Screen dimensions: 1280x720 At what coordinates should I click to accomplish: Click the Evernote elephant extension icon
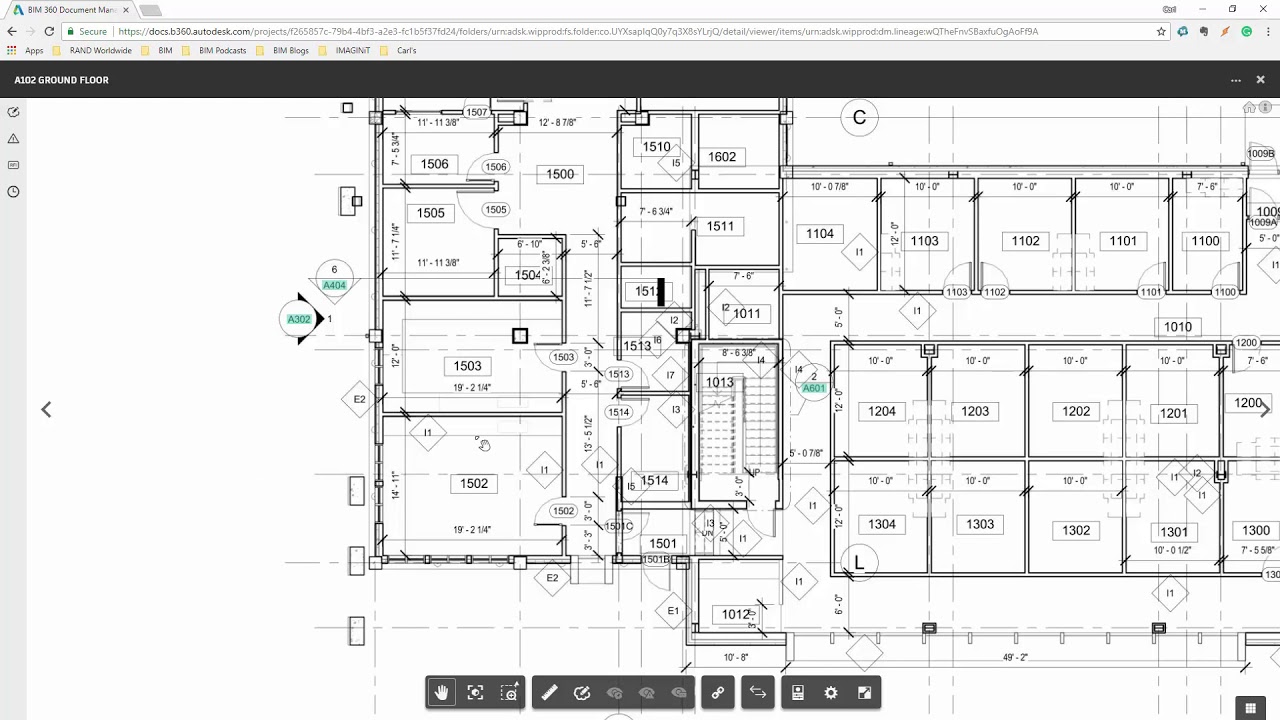1204,31
